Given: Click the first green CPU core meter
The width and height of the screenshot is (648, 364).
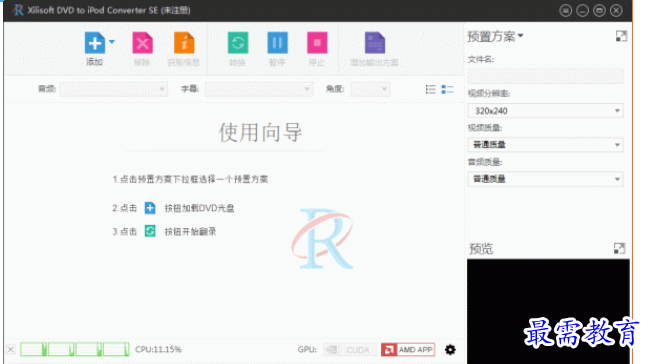Looking at the screenshot, I should coord(33,350).
